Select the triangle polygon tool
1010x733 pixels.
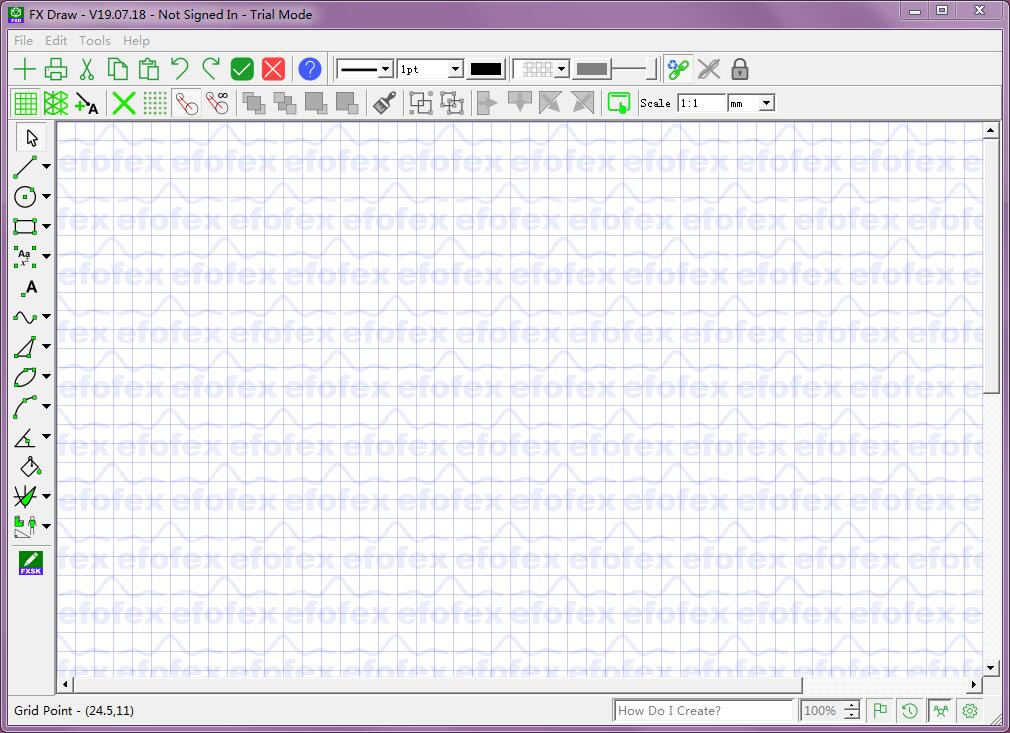25,347
